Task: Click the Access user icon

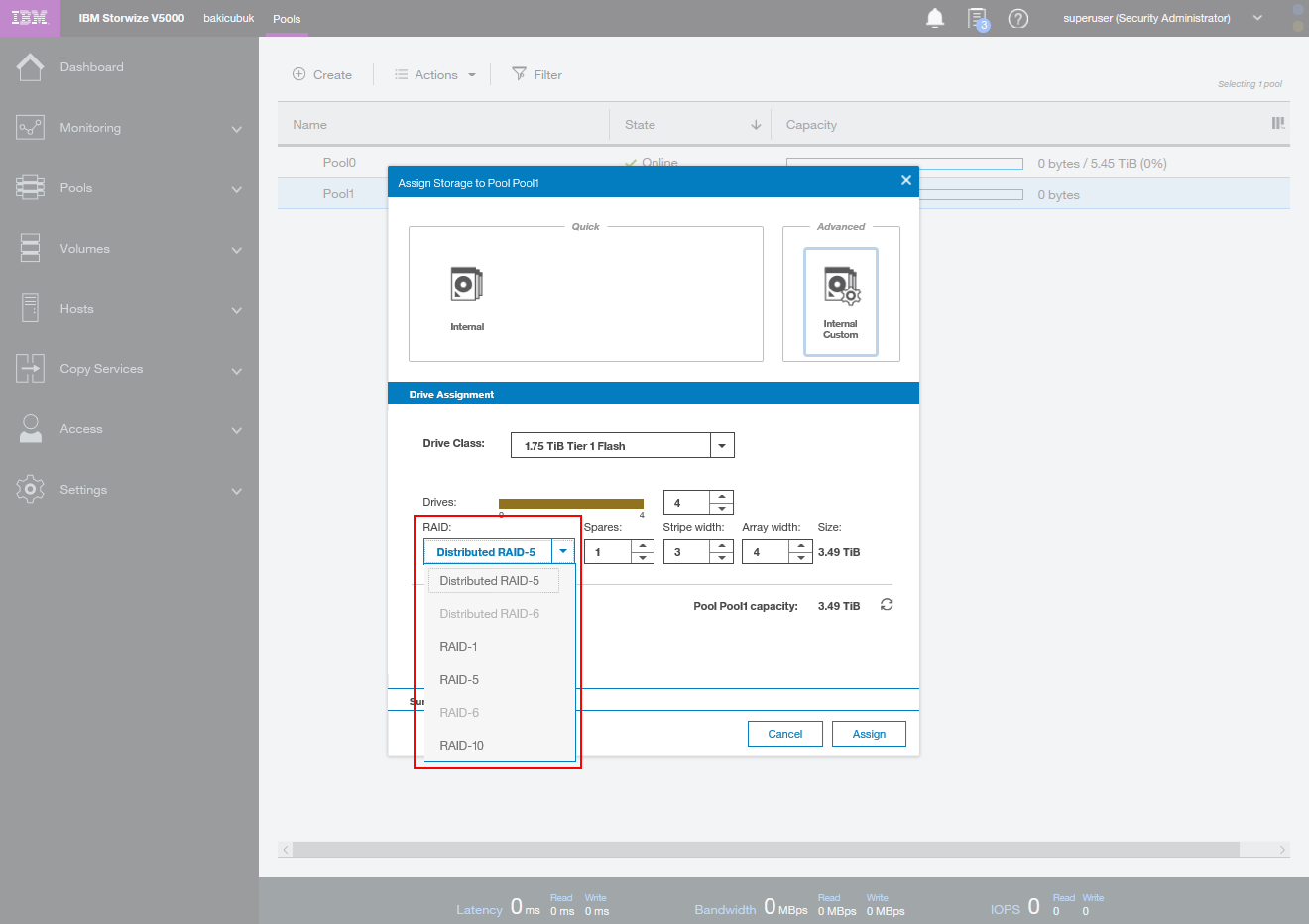Action: point(30,429)
